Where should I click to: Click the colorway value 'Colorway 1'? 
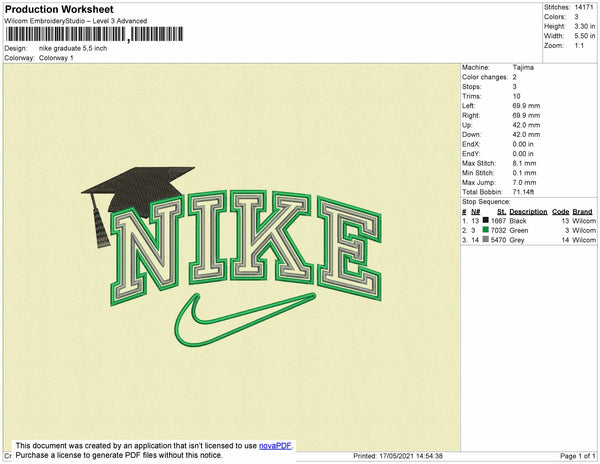(56, 58)
